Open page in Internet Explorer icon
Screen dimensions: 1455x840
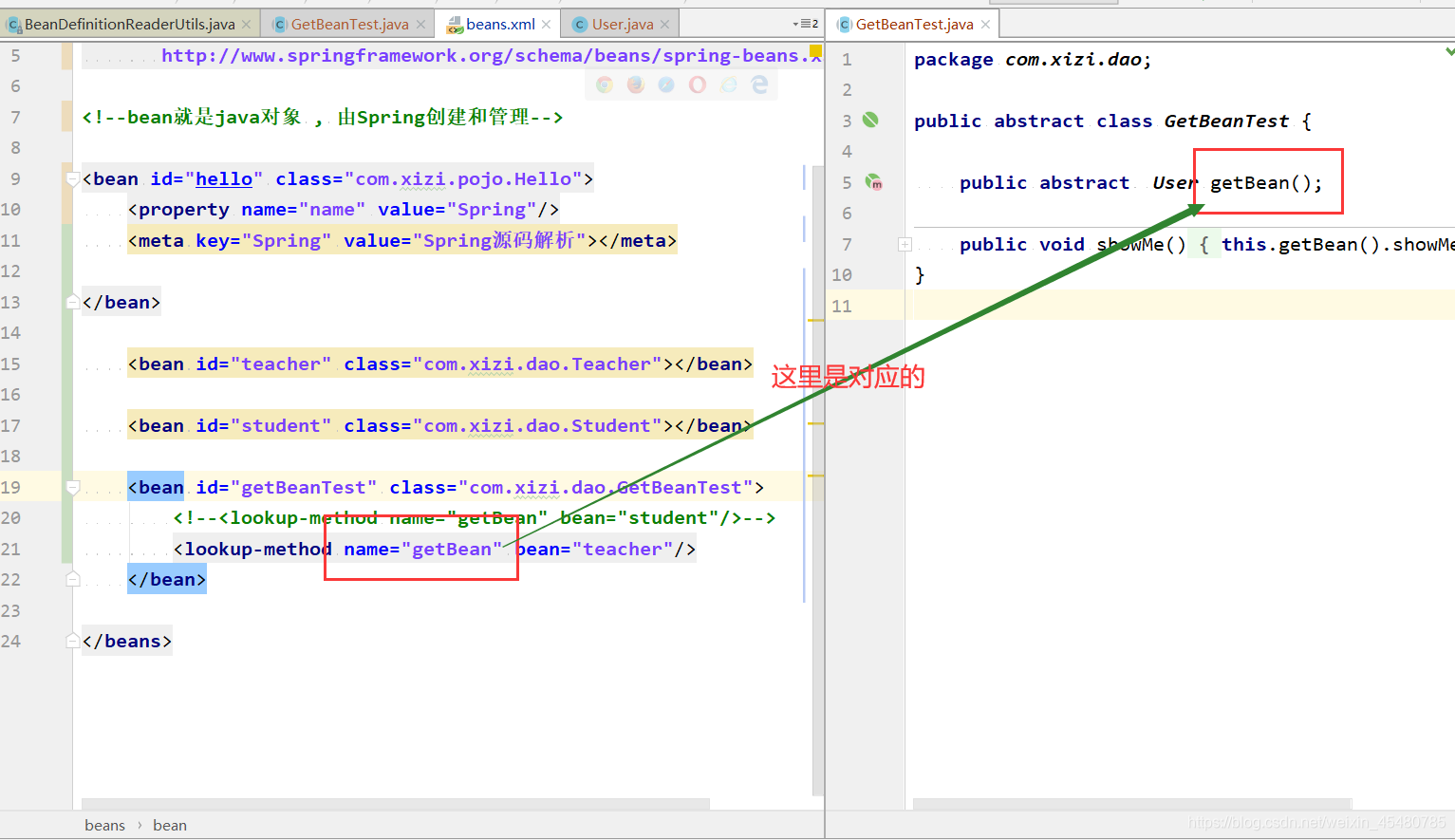tap(729, 85)
